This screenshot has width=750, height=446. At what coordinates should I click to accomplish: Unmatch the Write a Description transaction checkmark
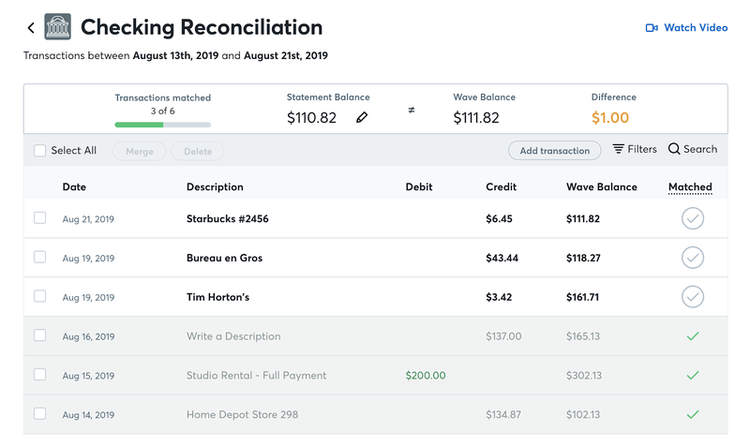[x=693, y=336]
